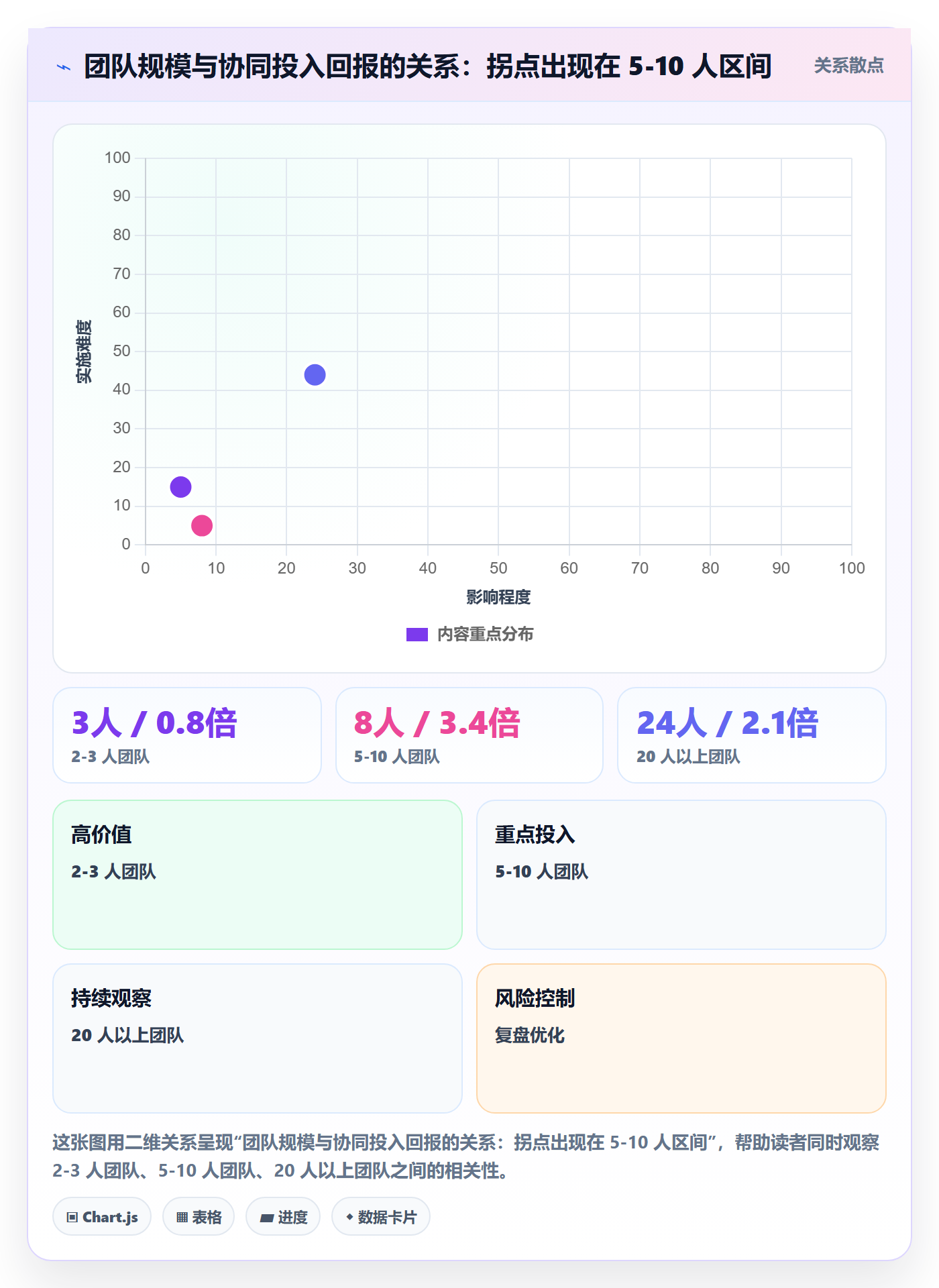The height and width of the screenshot is (1288, 939).
Task: Select the 风险控制 quadrant card
Action: [x=681, y=1038]
